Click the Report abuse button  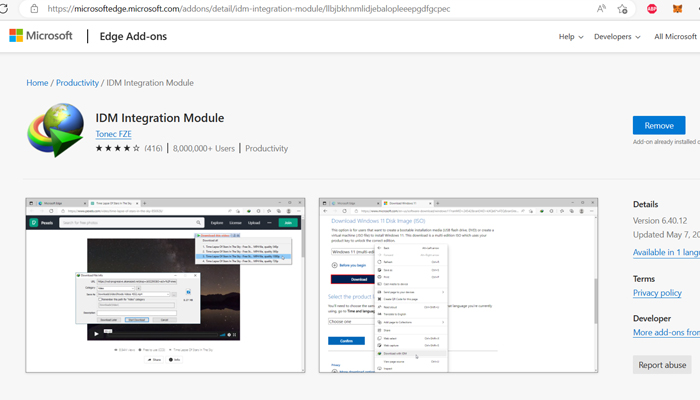click(662, 365)
